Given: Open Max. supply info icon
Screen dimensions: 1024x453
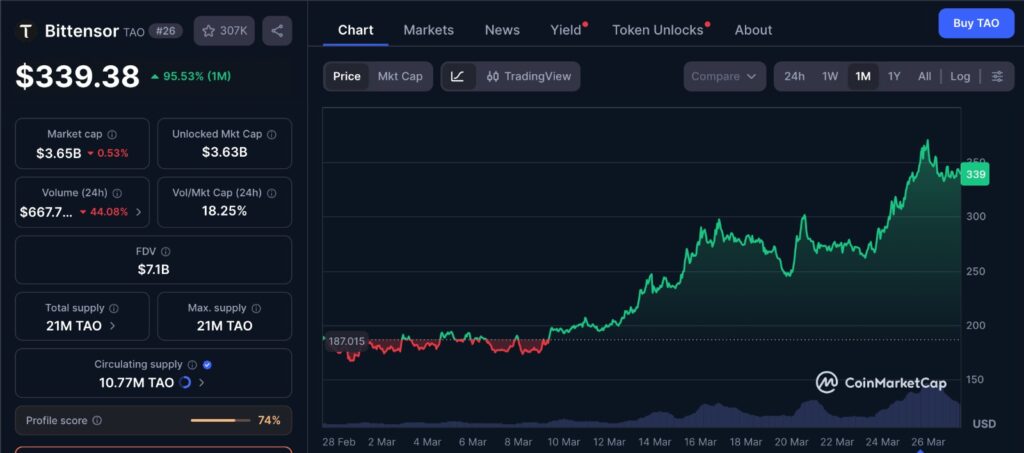Looking at the screenshot, I should point(257,308).
